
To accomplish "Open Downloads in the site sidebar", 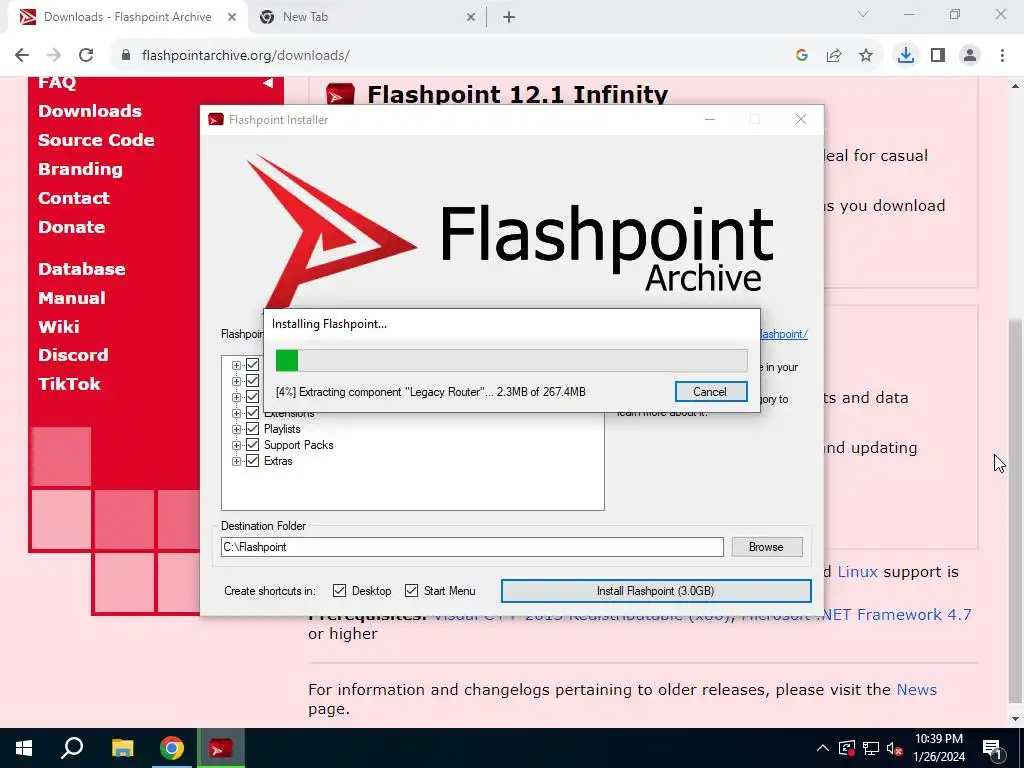I will tap(89, 111).
